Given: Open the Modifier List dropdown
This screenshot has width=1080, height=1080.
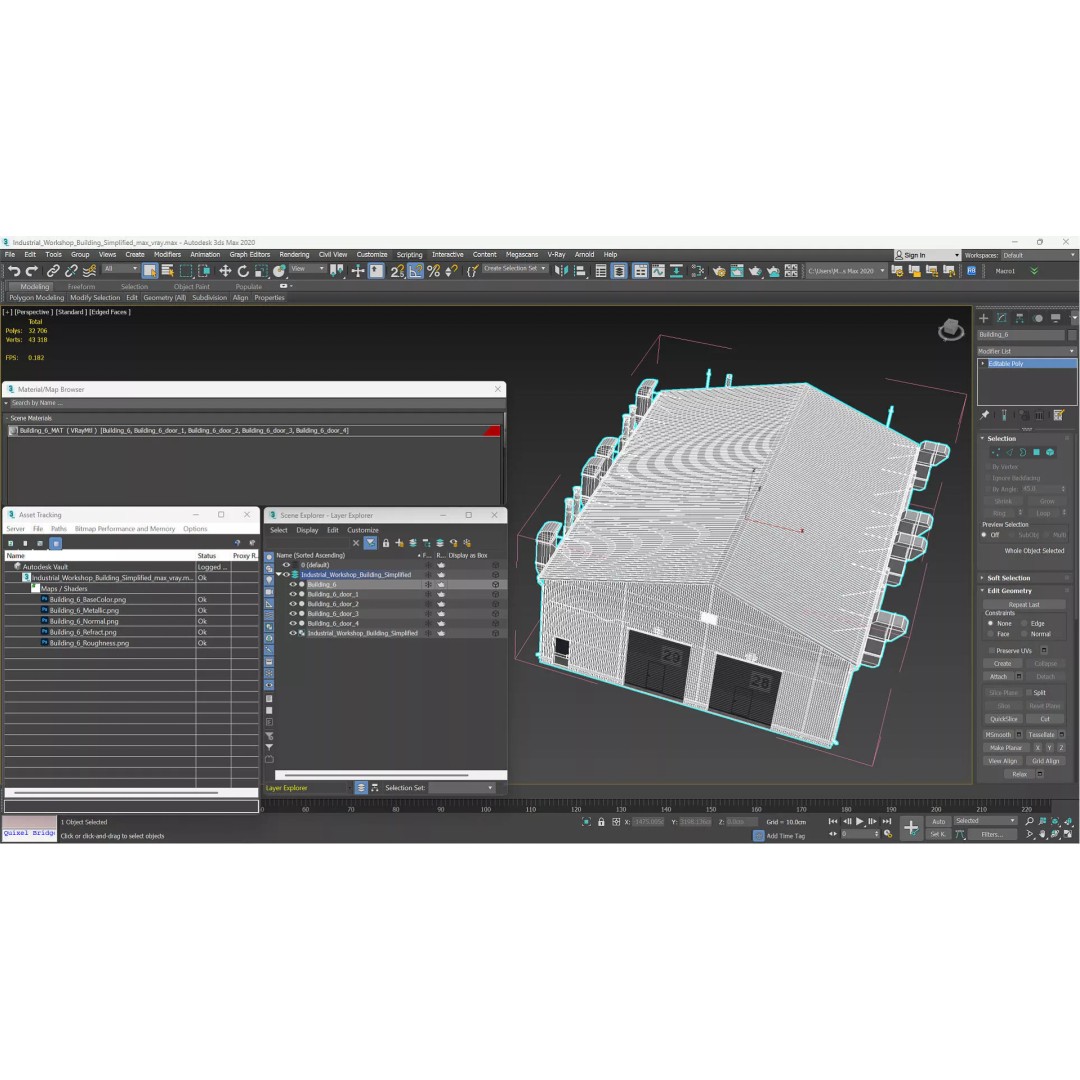Looking at the screenshot, I should (x=1026, y=351).
